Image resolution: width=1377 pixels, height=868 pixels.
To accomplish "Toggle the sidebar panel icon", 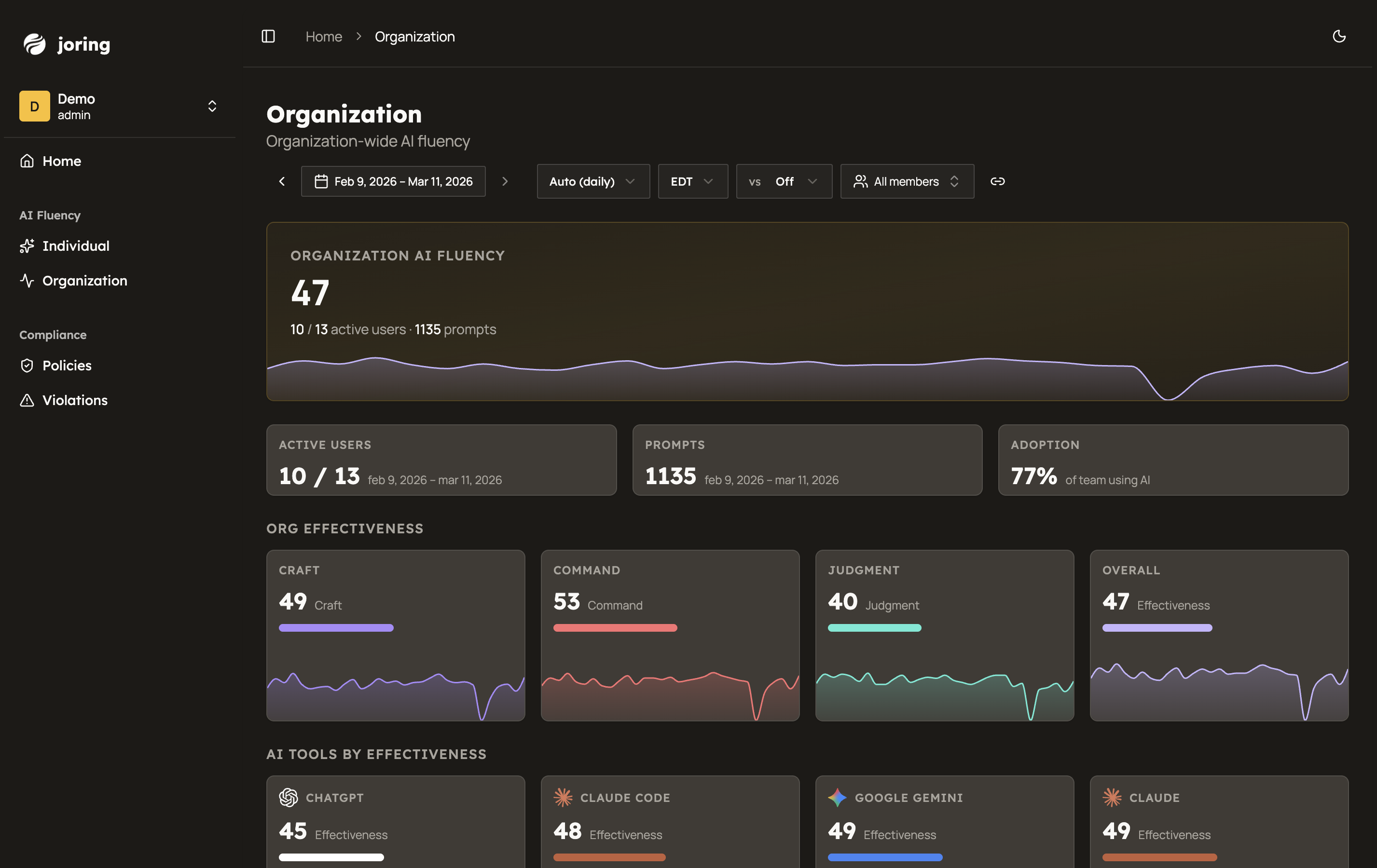I will pos(268,37).
